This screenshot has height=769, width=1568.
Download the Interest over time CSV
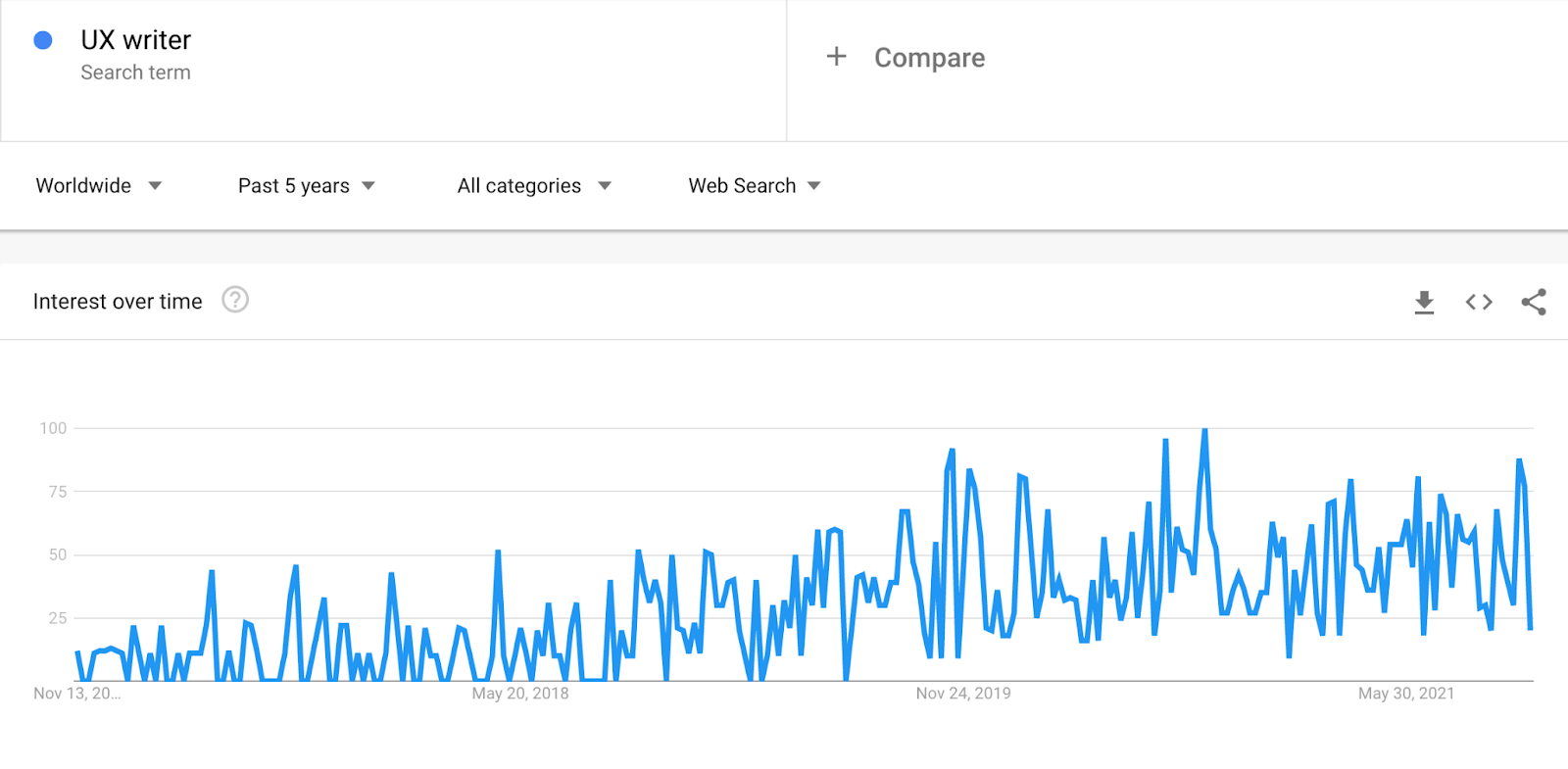pos(1424,303)
